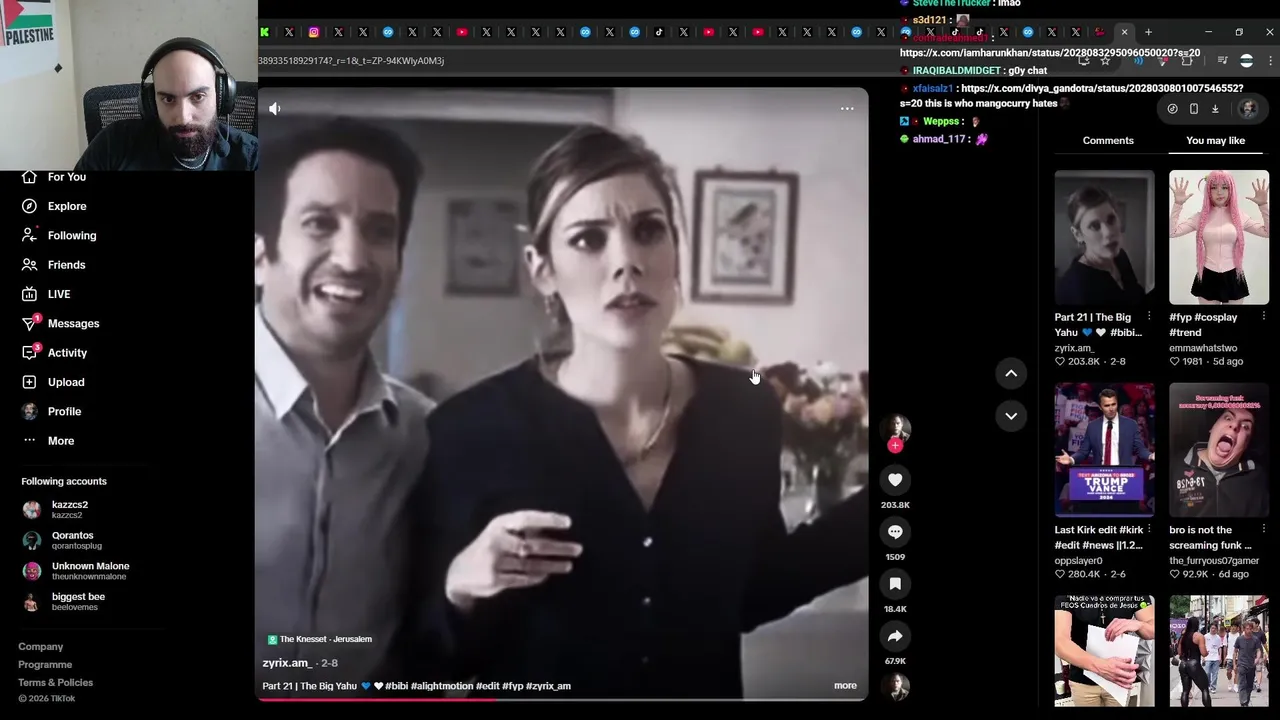Click the download desktop app icon
The height and width of the screenshot is (720, 1280).
coord(1215,109)
